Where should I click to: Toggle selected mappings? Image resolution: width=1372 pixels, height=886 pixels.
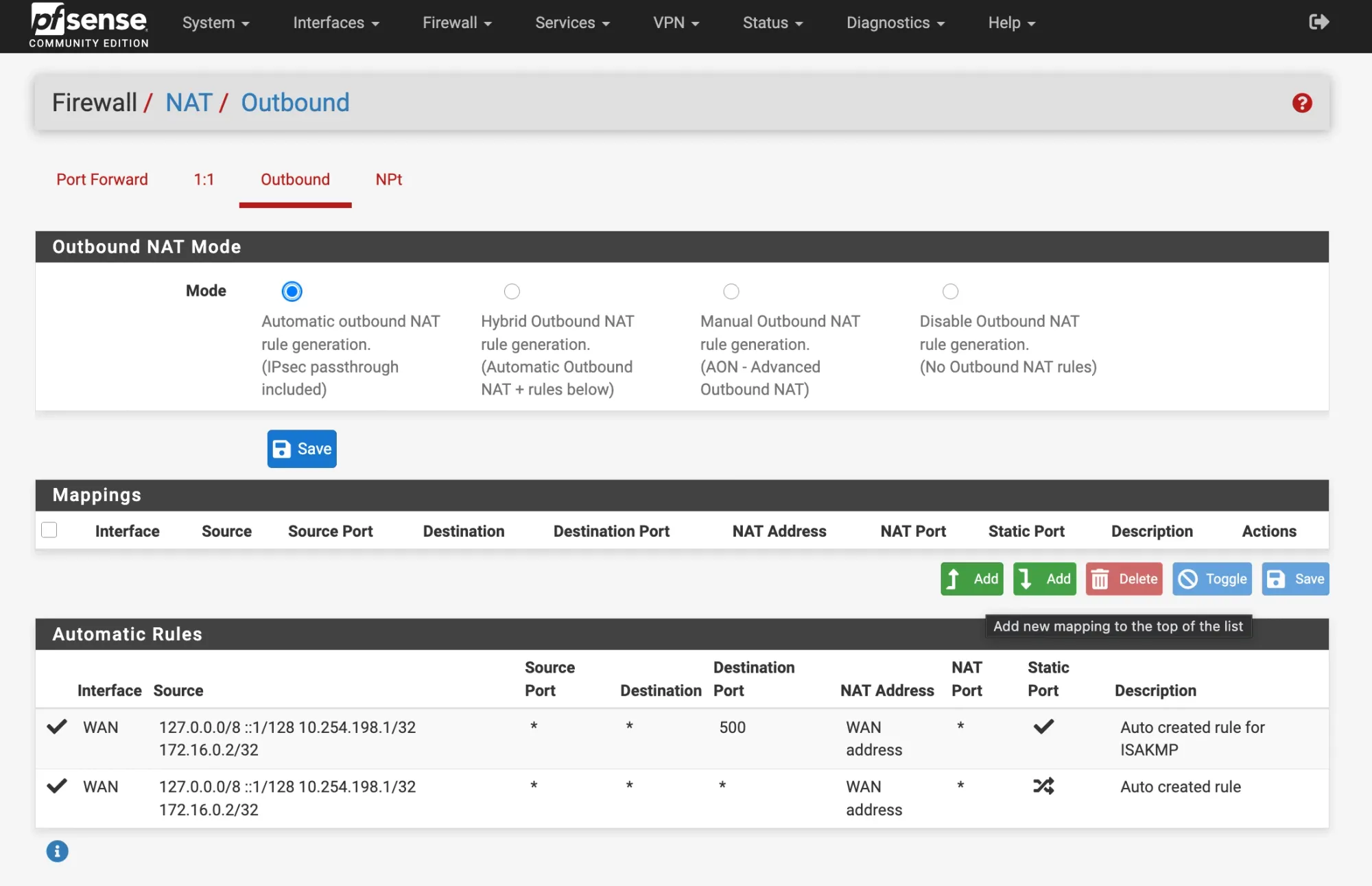point(1212,579)
